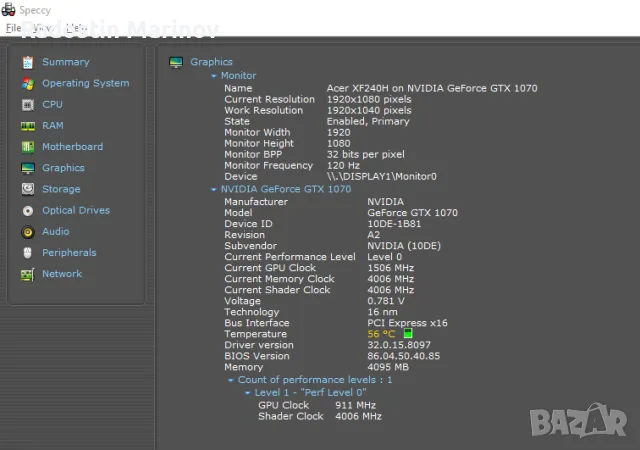The height and width of the screenshot is (450, 640).
Task: Click the Network card icon
Action: point(28,274)
